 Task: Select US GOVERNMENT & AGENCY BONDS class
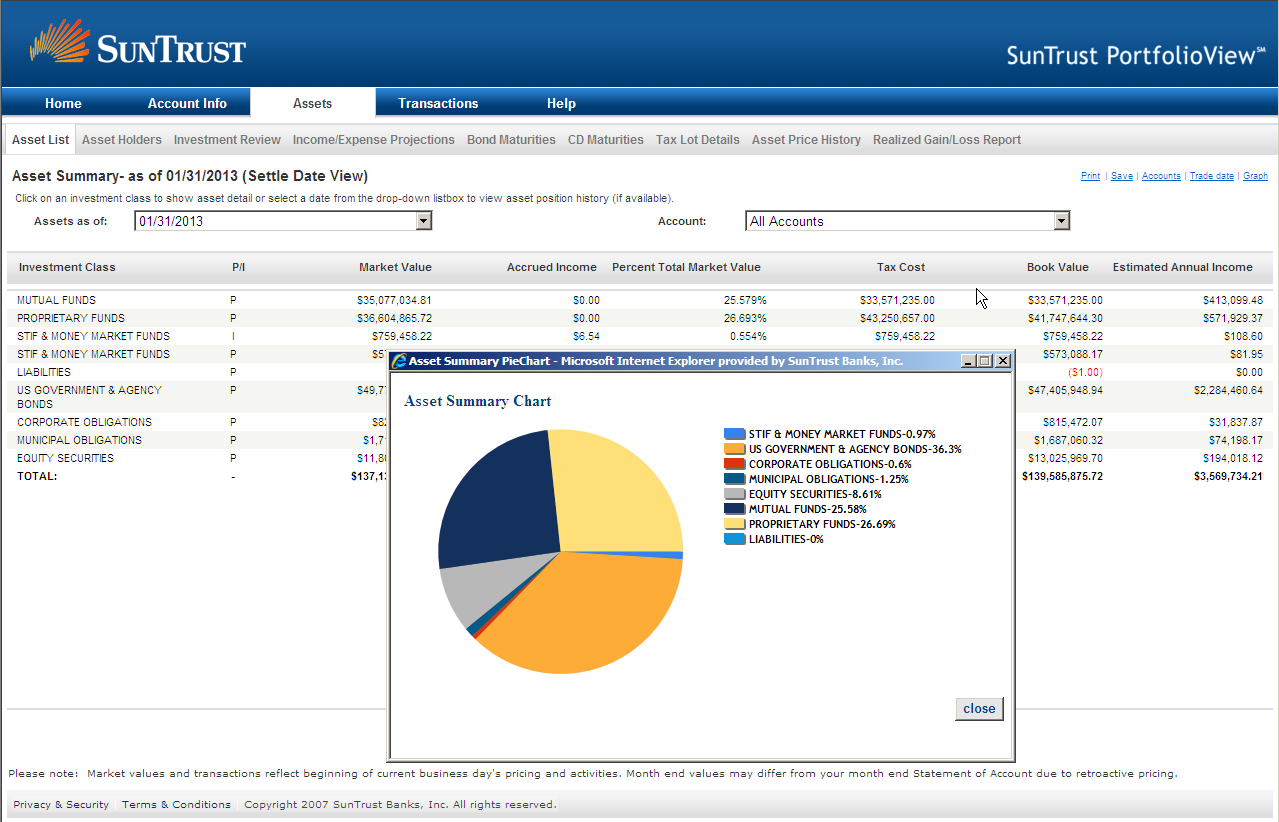pyautogui.click(x=89, y=397)
